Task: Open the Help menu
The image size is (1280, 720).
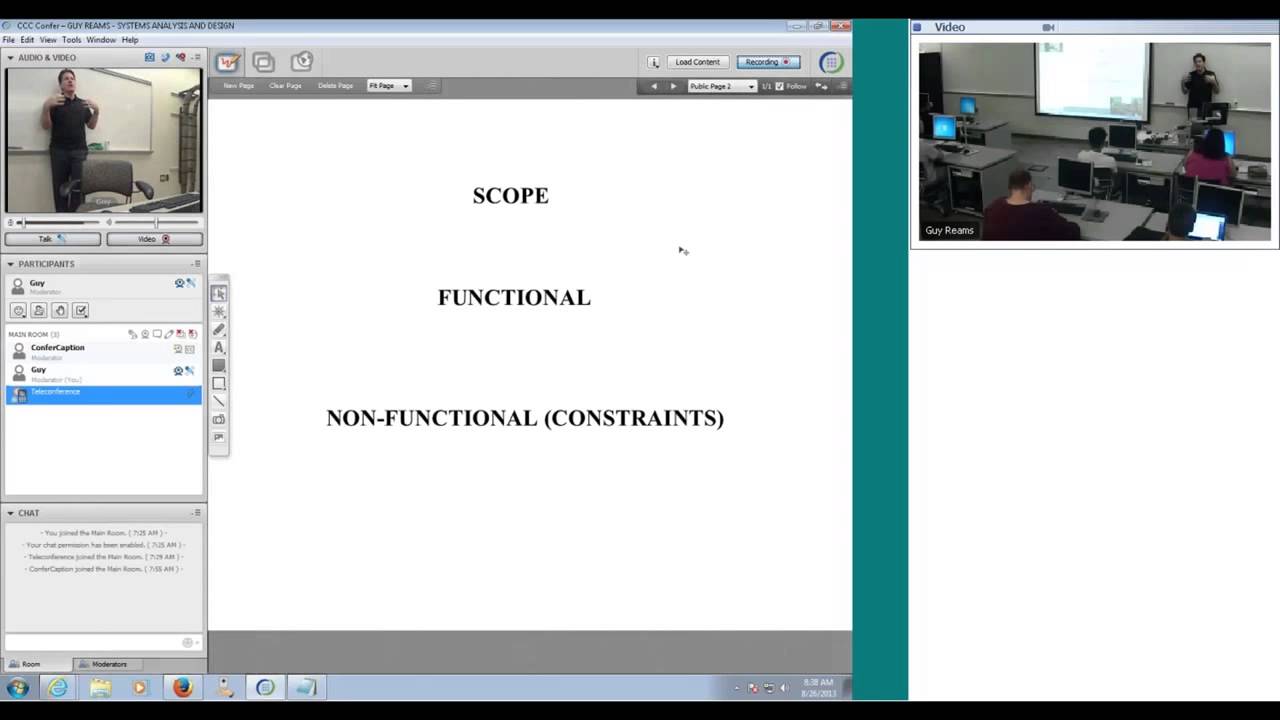Action: click(130, 40)
